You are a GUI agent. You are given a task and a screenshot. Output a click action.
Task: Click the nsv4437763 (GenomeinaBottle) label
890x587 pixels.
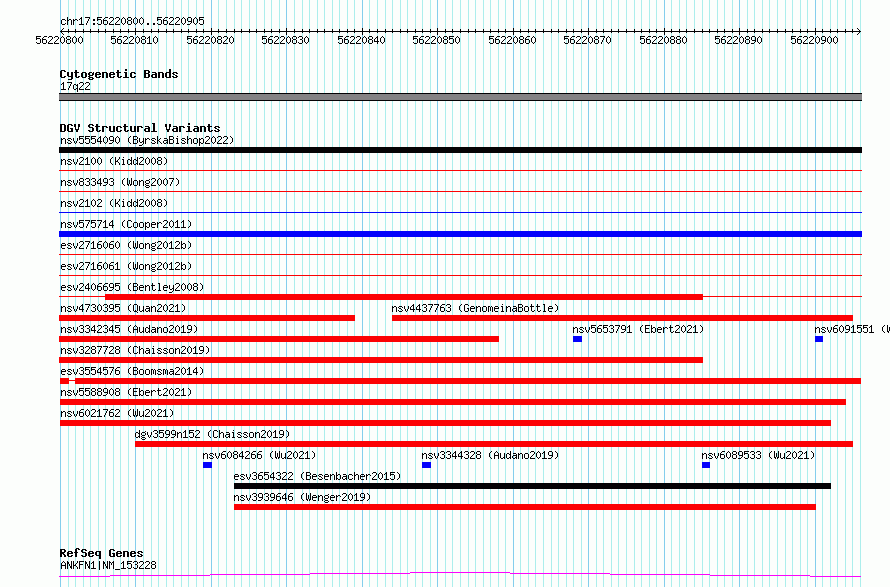(x=475, y=308)
